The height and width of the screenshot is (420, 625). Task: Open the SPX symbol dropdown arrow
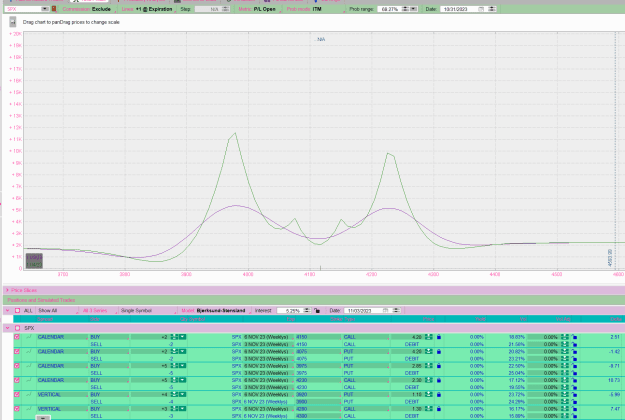(x=45, y=9)
